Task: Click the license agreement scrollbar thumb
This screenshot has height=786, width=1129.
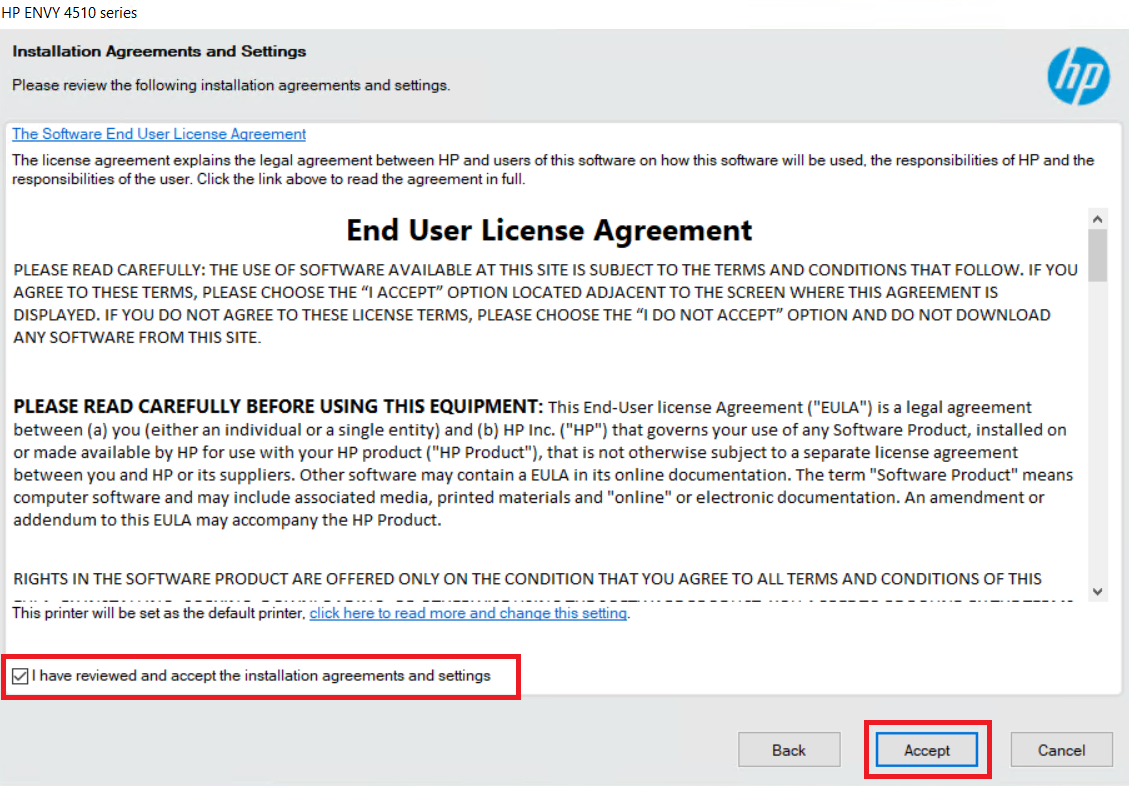Action: [x=1098, y=255]
